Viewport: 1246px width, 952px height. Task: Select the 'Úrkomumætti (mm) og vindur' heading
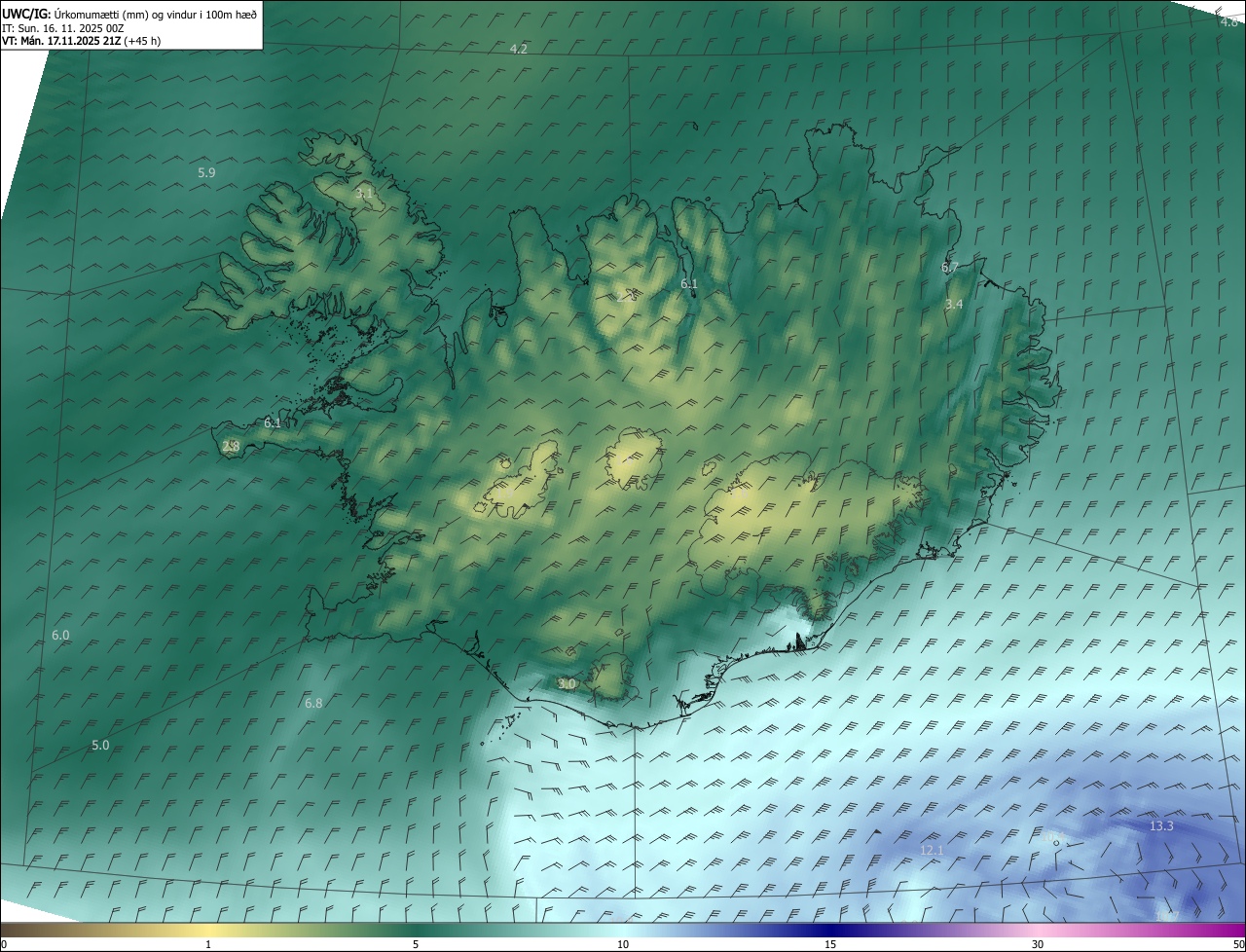[x=128, y=14]
